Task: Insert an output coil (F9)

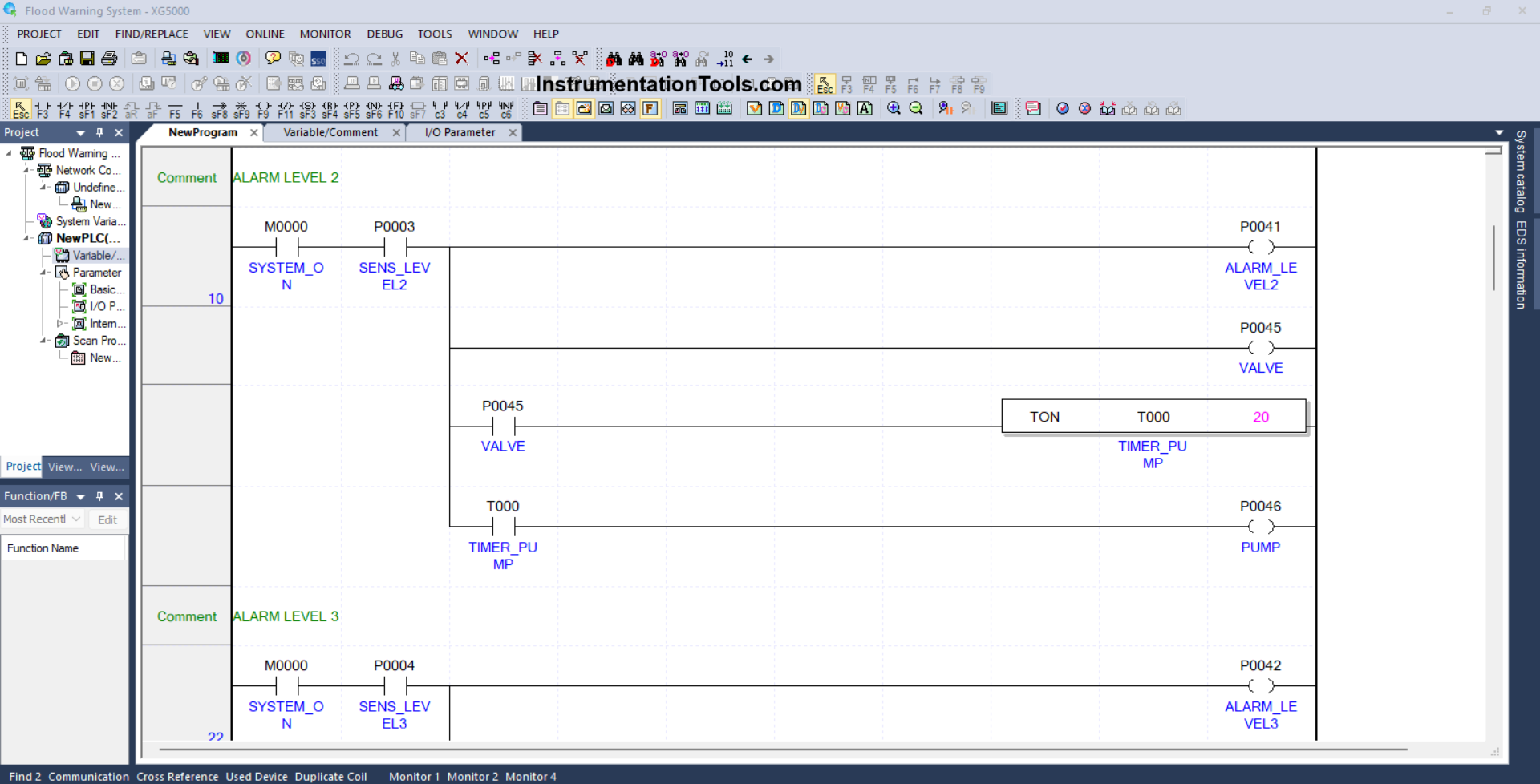Action: pyautogui.click(x=263, y=109)
